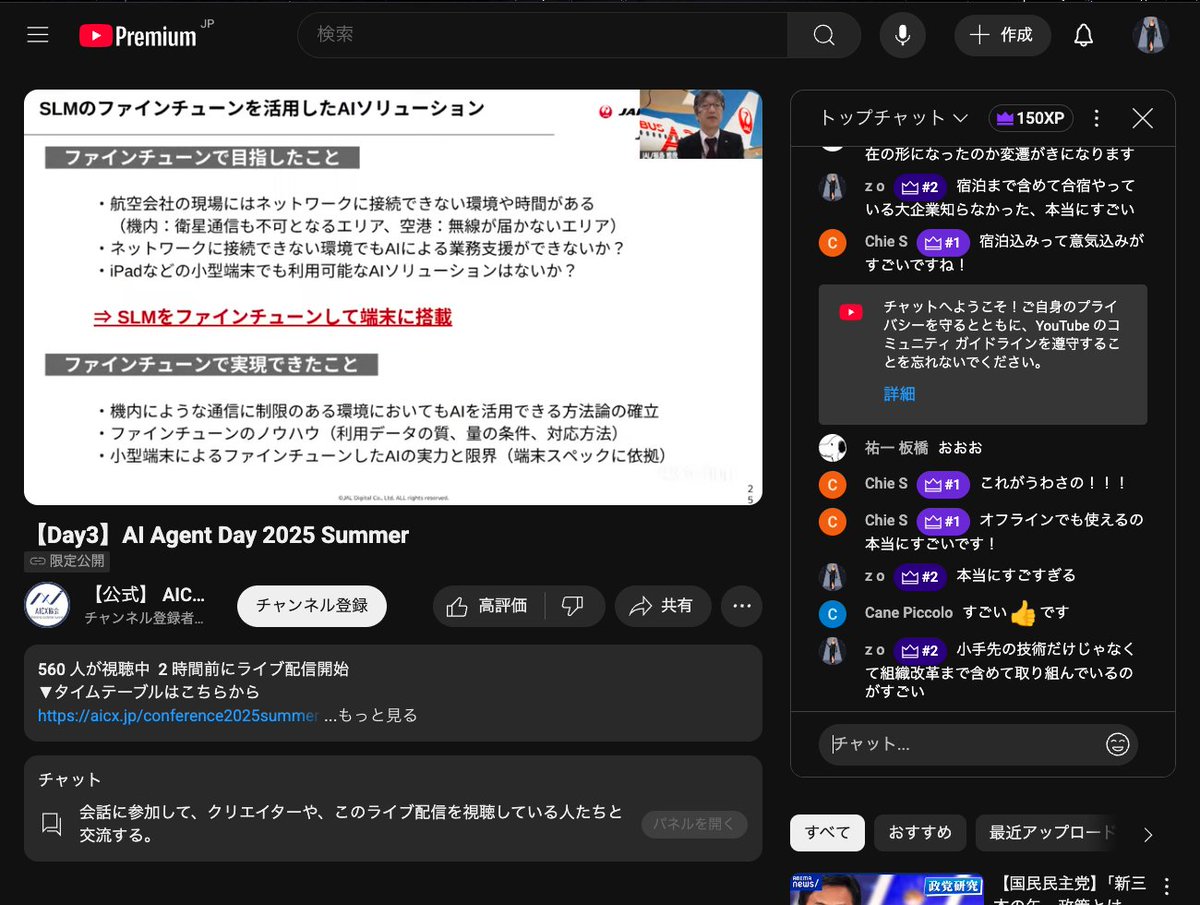1200x905 pixels.
Task: Select the おすすめ filter chip
Action: point(920,833)
